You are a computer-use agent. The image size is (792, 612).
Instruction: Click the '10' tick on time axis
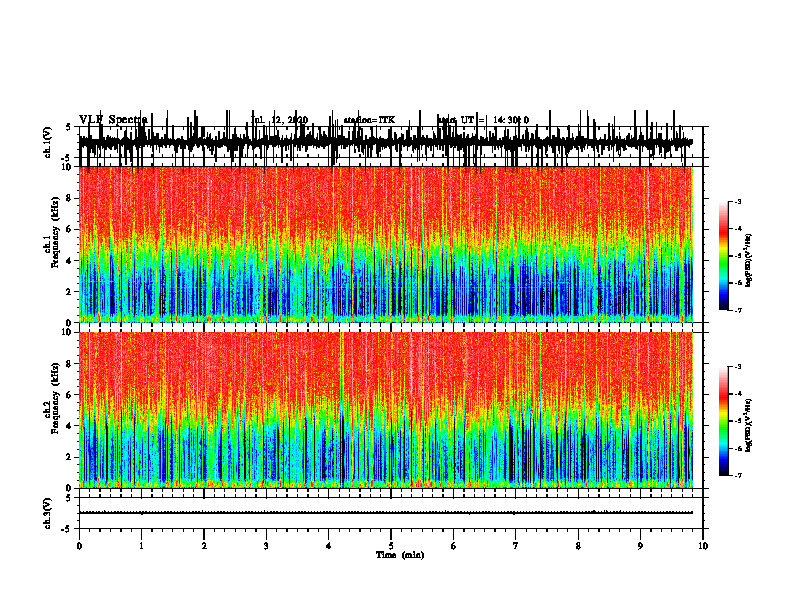pyautogui.click(x=703, y=546)
